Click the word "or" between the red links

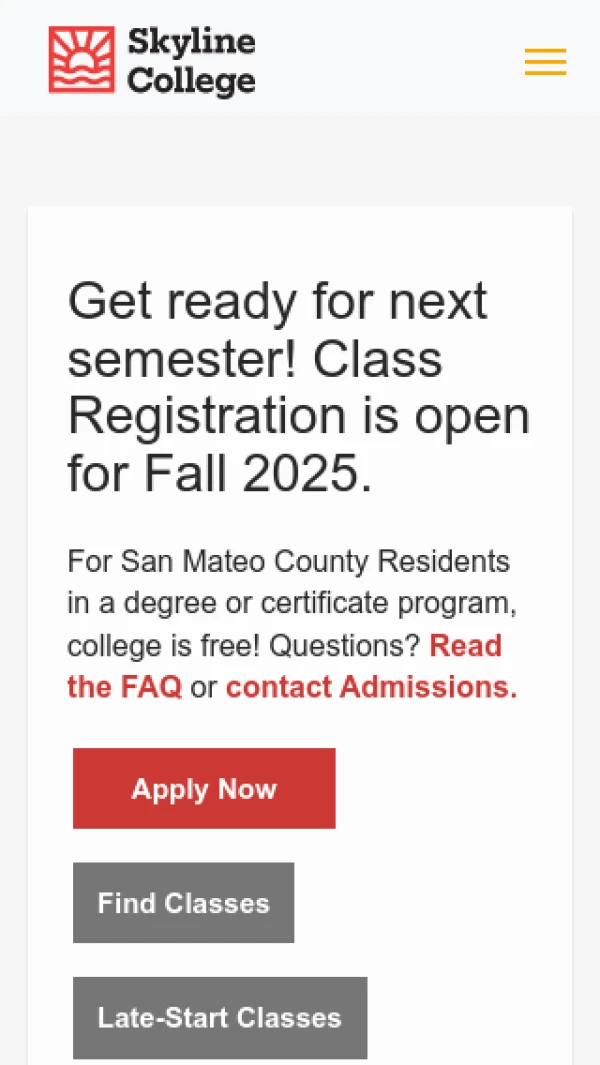204,687
